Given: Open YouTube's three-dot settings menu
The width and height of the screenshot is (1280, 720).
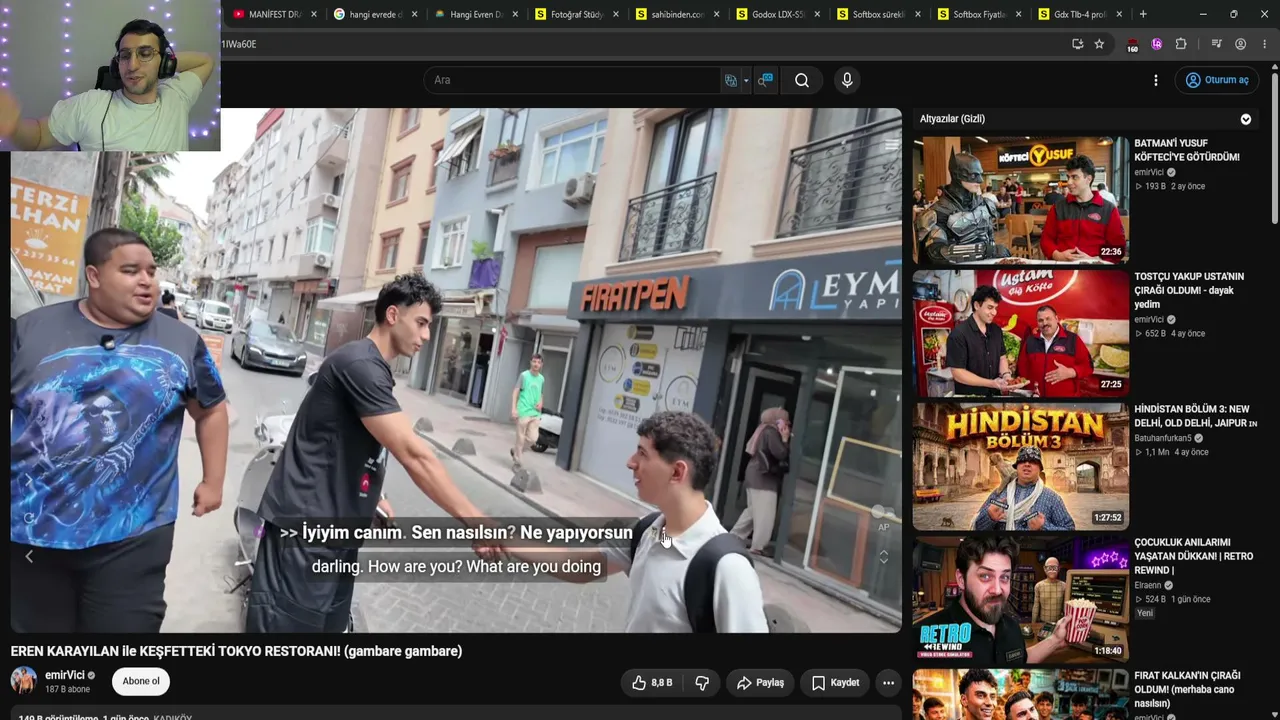Looking at the screenshot, I should click(x=1156, y=80).
